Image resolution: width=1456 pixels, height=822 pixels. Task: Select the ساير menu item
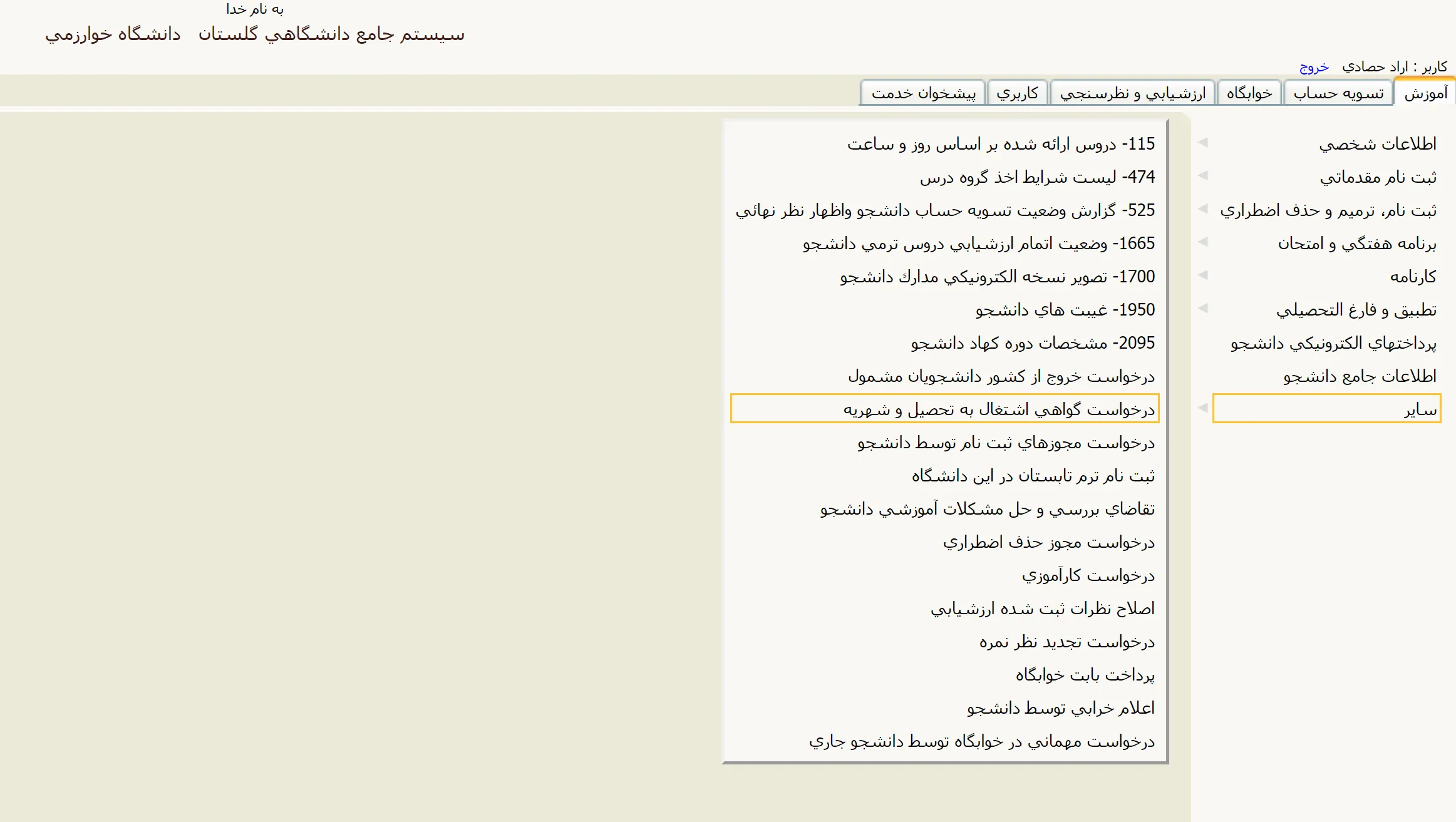1420,409
